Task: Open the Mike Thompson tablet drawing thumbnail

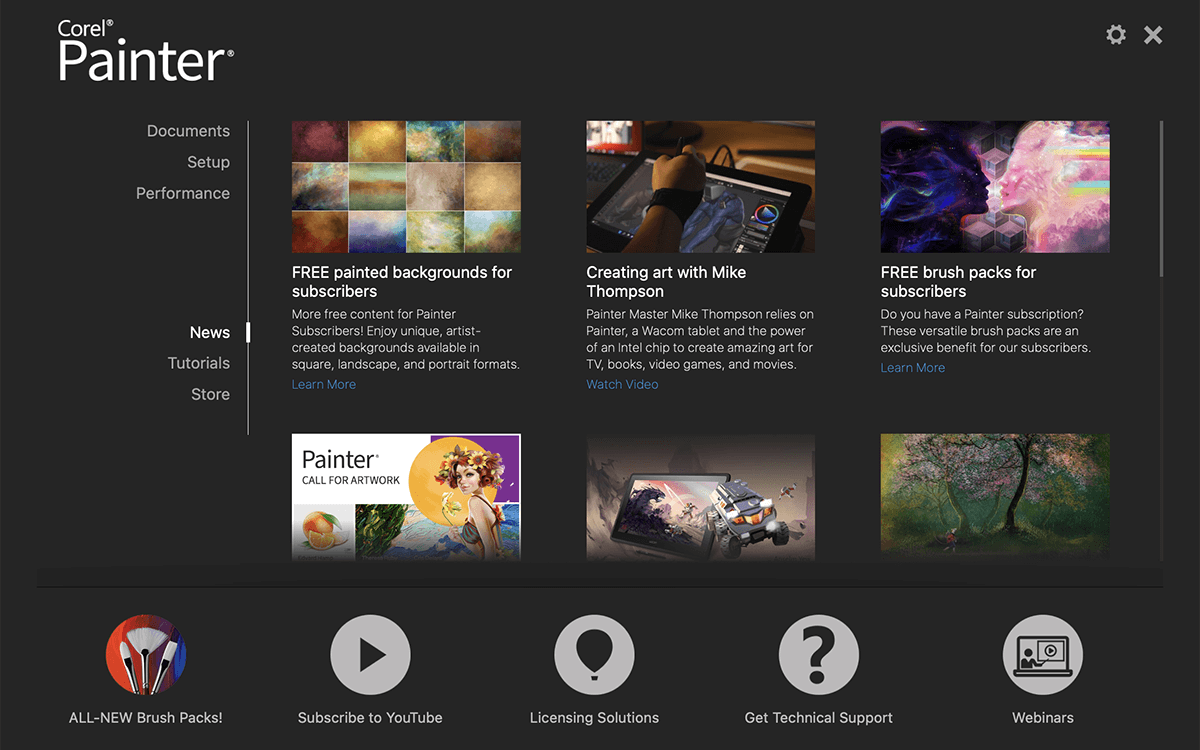Action: tap(700, 187)
